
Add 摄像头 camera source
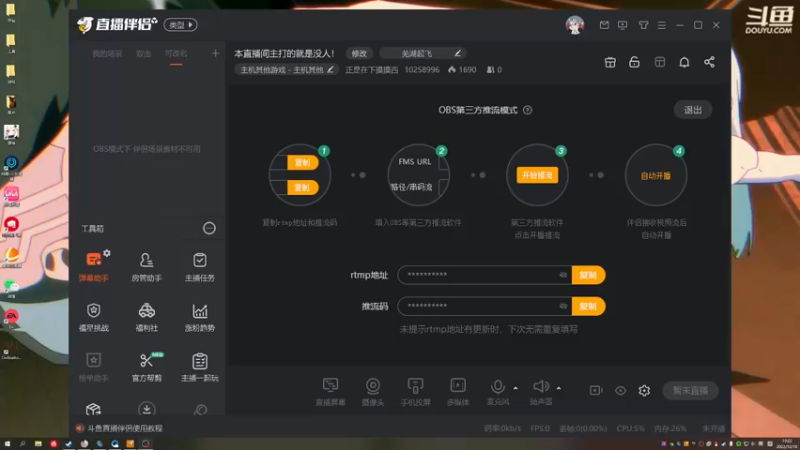pyautogui.click(x=373, y=391)
